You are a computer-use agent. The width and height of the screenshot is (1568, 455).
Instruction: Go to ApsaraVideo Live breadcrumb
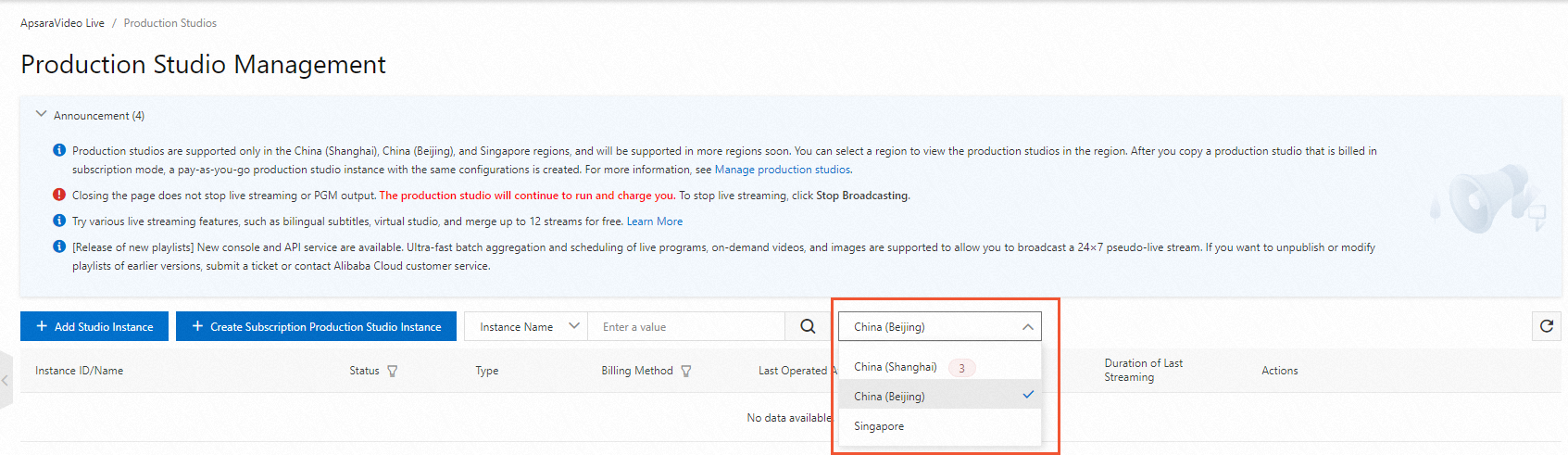pos(62,23)
